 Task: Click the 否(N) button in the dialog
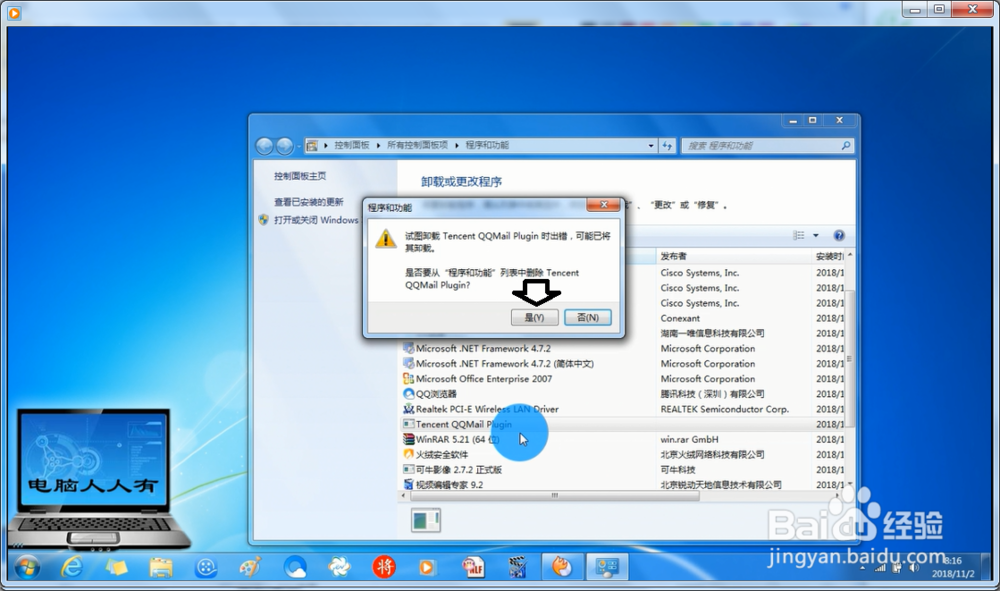click(587, 317)
